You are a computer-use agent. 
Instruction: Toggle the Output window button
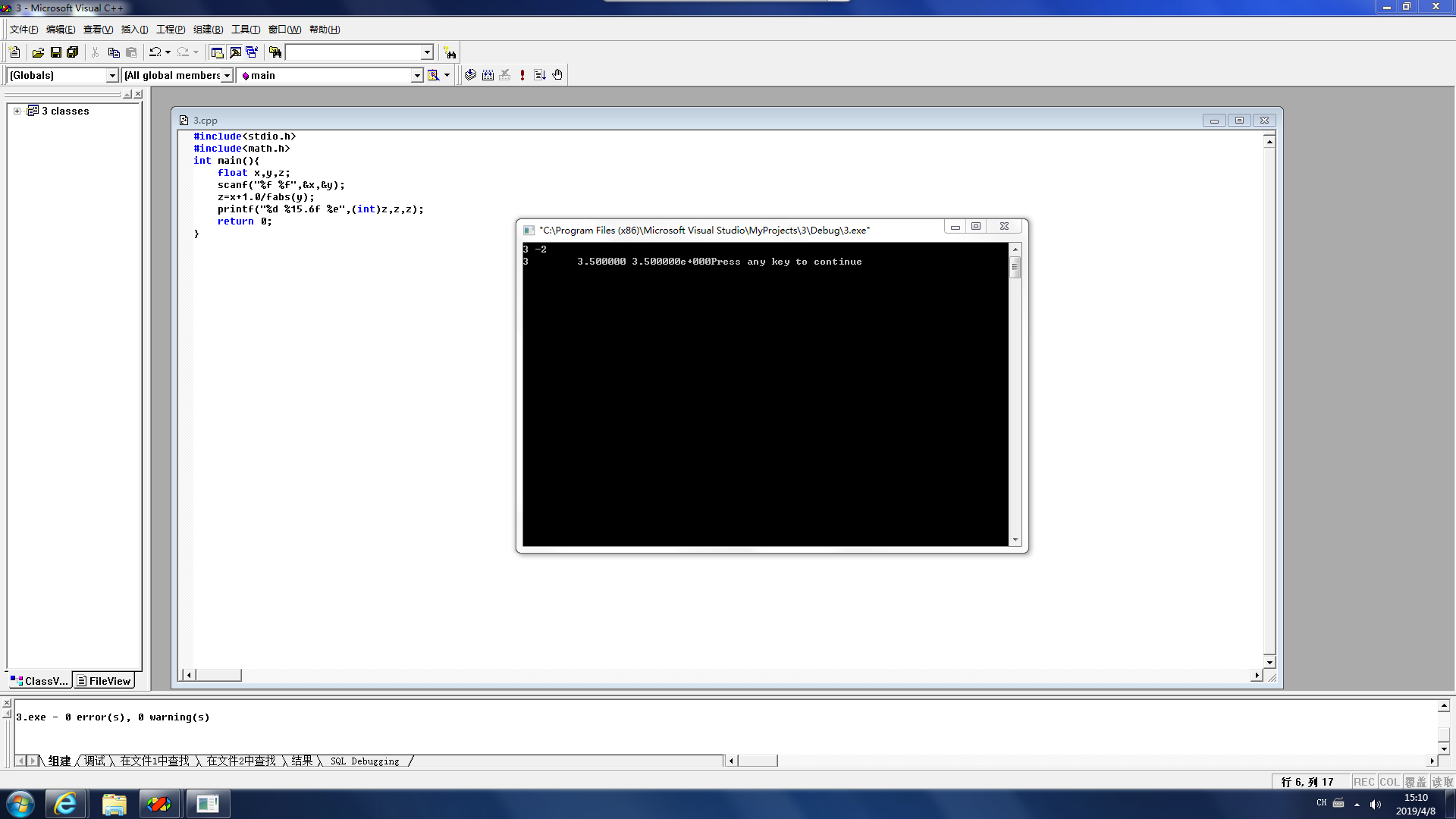pyautogui.click(x=235, y=52)
